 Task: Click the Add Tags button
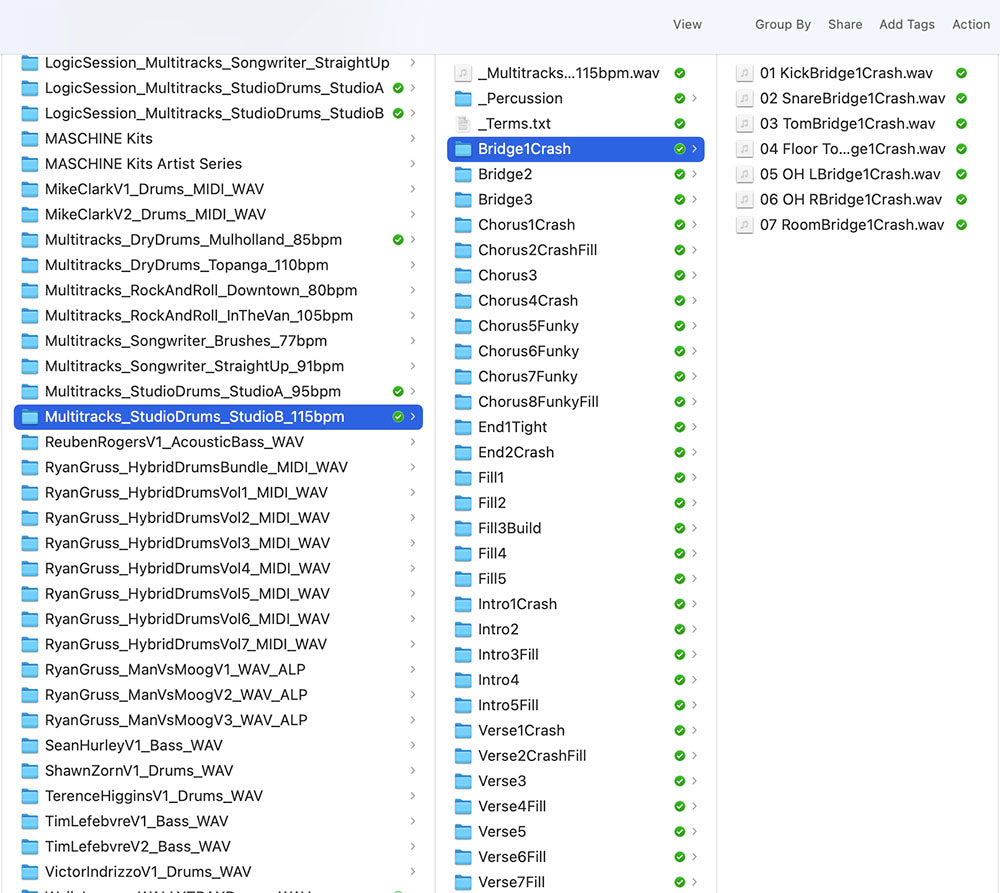(906, 24)
